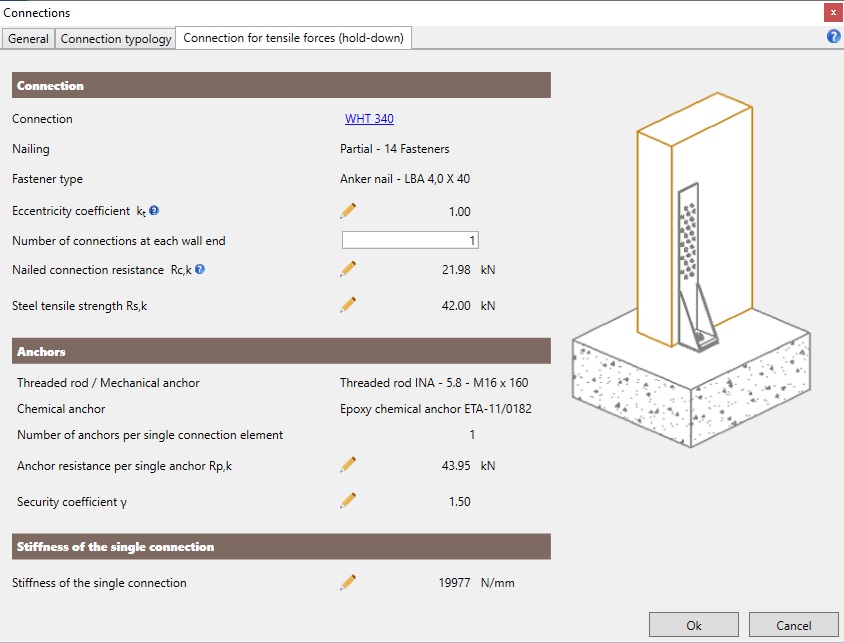844x643 pixels.
Task: Switch to the Connection typology tab
Action: (x=116, y=39)
